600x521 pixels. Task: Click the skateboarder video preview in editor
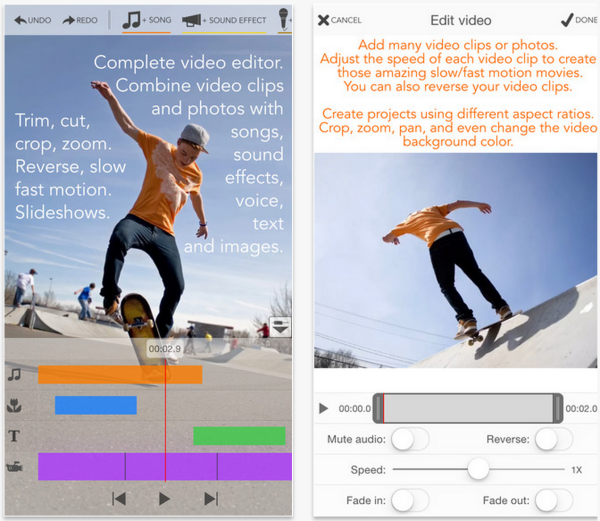click(455, 260)
